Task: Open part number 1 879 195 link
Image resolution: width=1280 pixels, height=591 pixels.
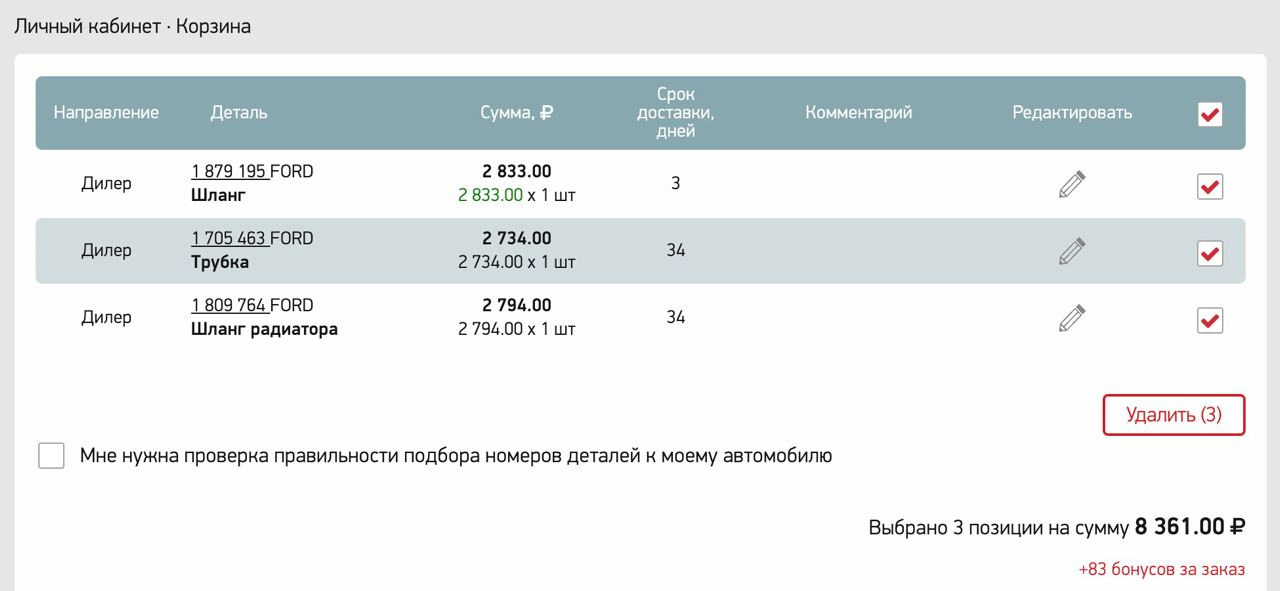Action: coord(229,172)
